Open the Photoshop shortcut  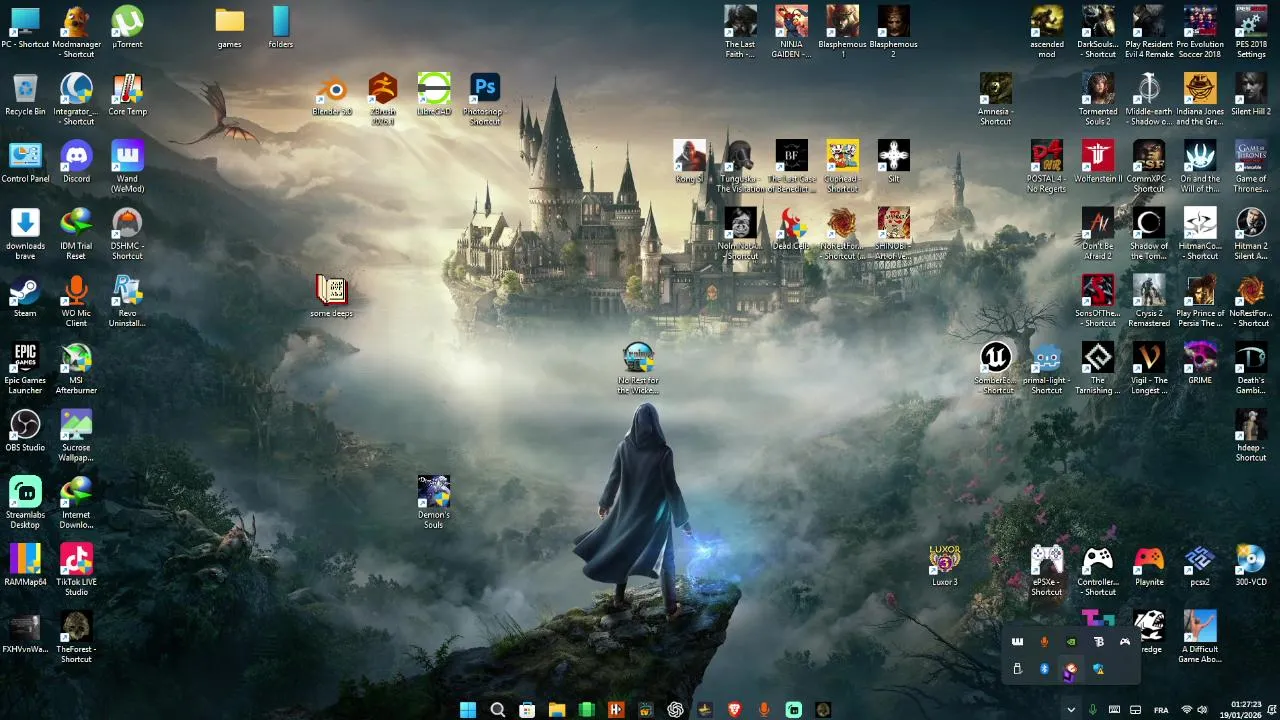485,99
